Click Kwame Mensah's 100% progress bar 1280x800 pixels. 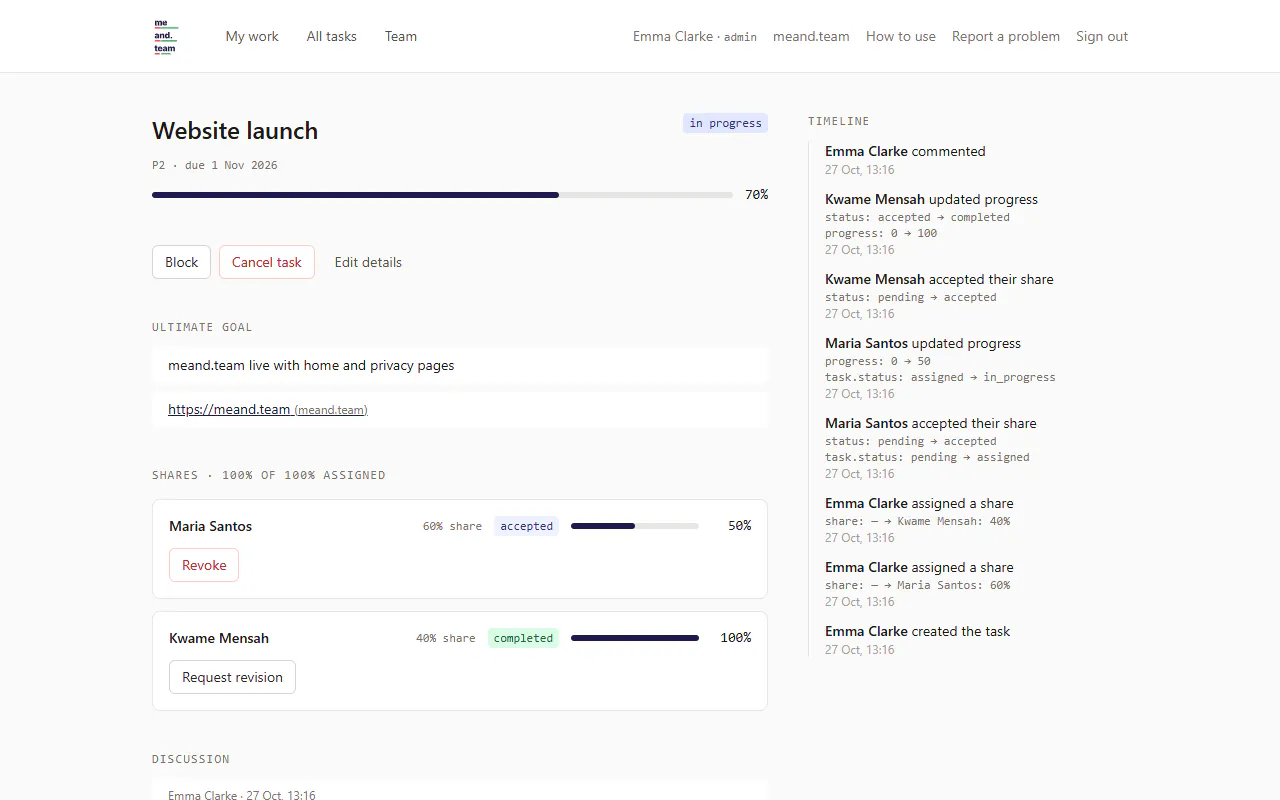(635, 638)
